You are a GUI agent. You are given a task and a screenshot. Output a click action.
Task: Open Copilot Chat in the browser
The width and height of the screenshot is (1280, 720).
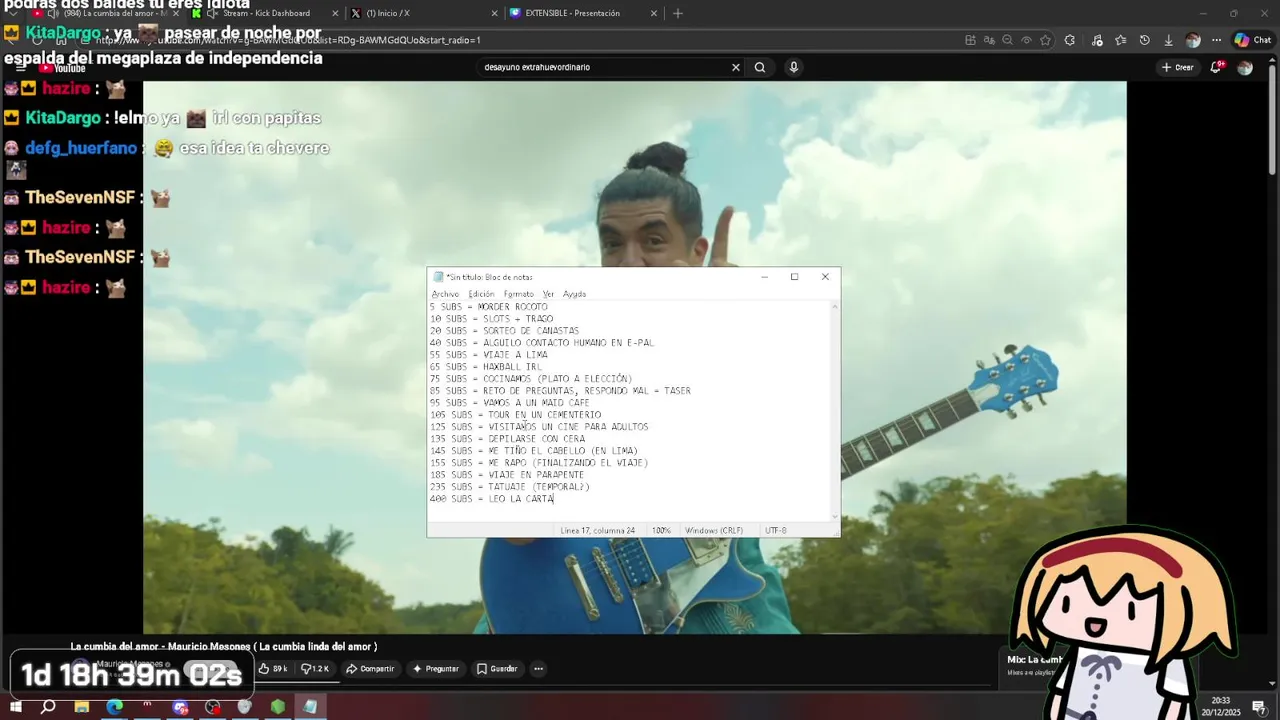click(x=1253, y=40)
